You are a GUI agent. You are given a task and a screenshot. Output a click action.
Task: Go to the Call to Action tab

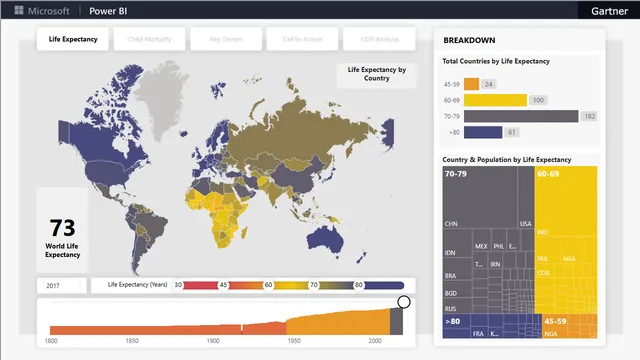tap(302, 39)
